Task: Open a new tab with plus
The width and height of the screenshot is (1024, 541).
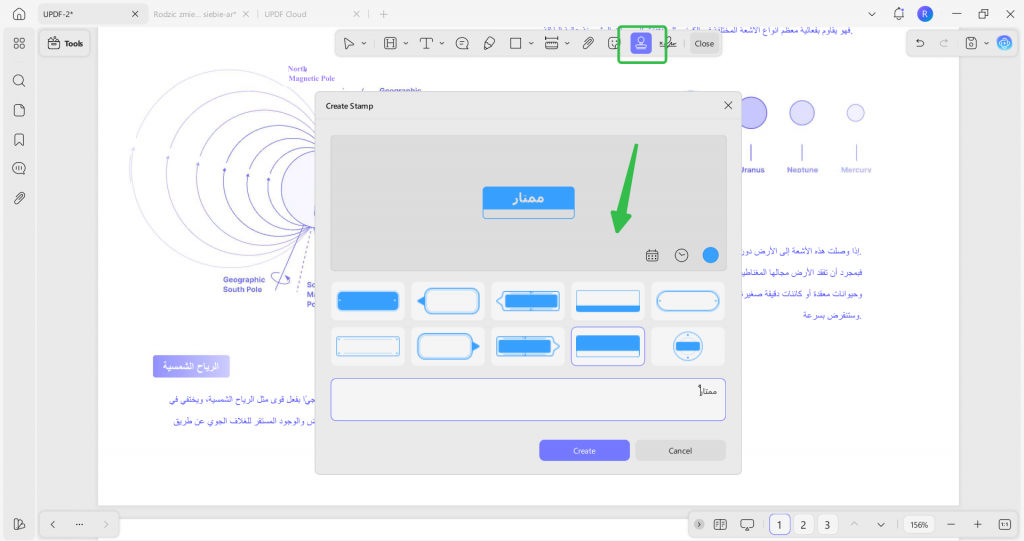Action: click(x=383, y=14)
